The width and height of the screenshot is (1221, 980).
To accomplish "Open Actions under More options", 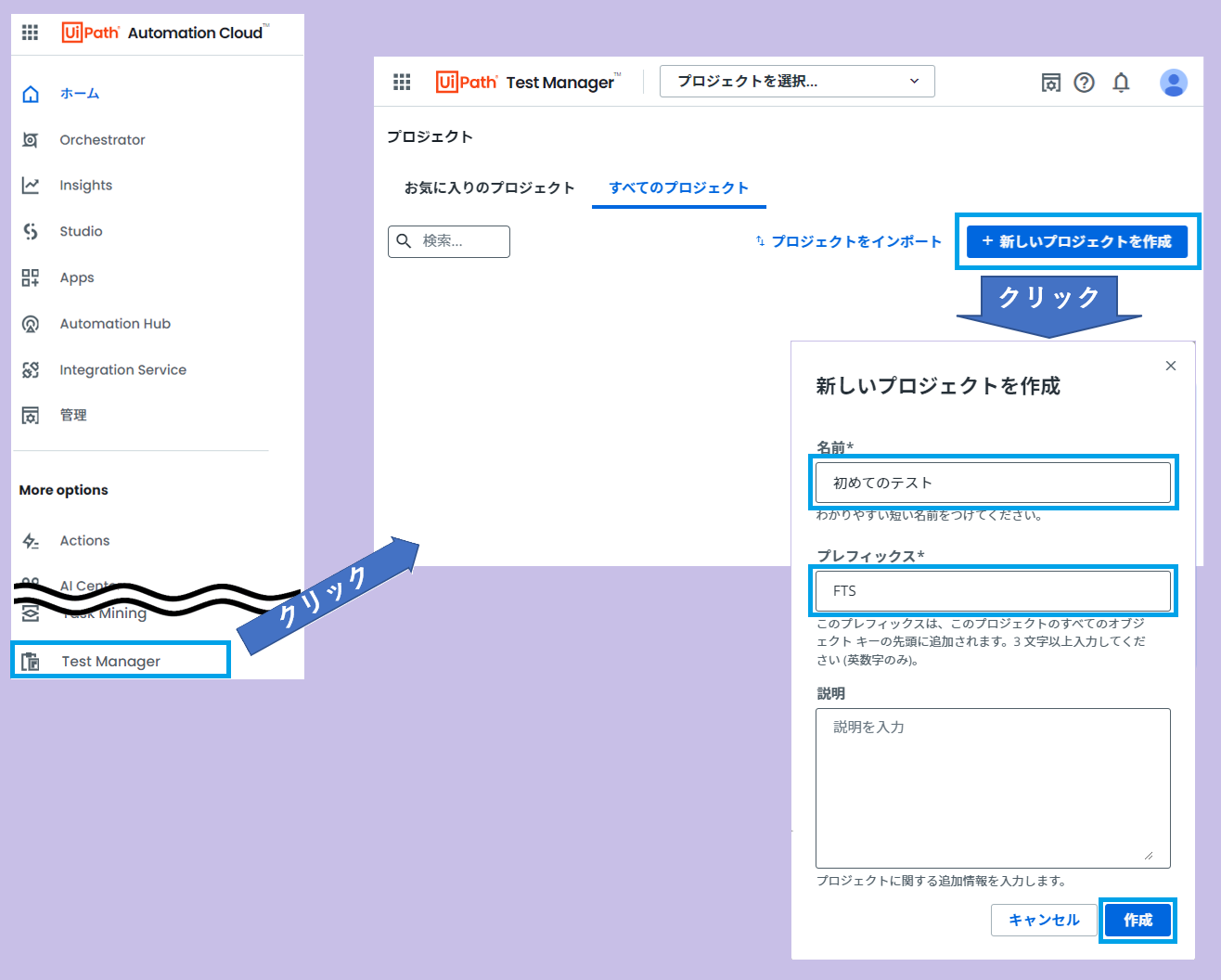I will pos(84,541).
